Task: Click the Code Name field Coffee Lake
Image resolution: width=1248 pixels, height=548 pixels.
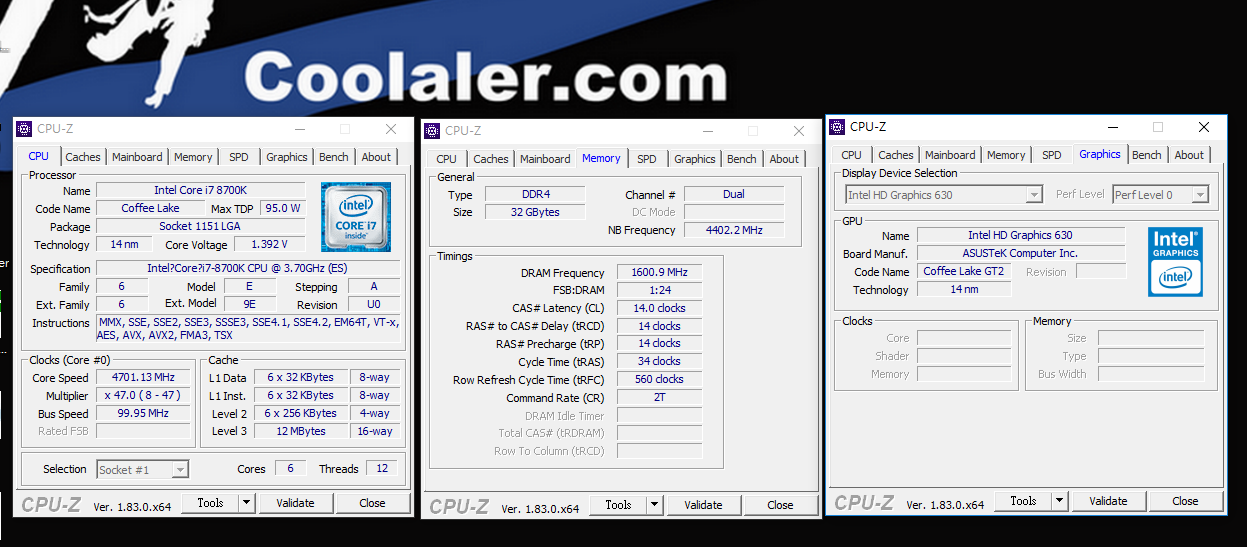Action: pyautogui.click(x=150, y=208)
